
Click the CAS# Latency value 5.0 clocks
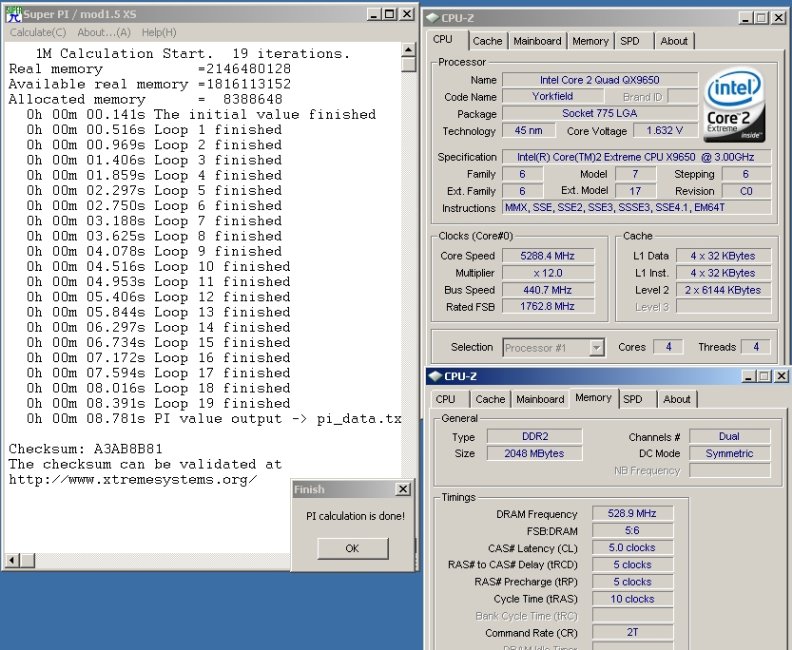pos(632,547)
